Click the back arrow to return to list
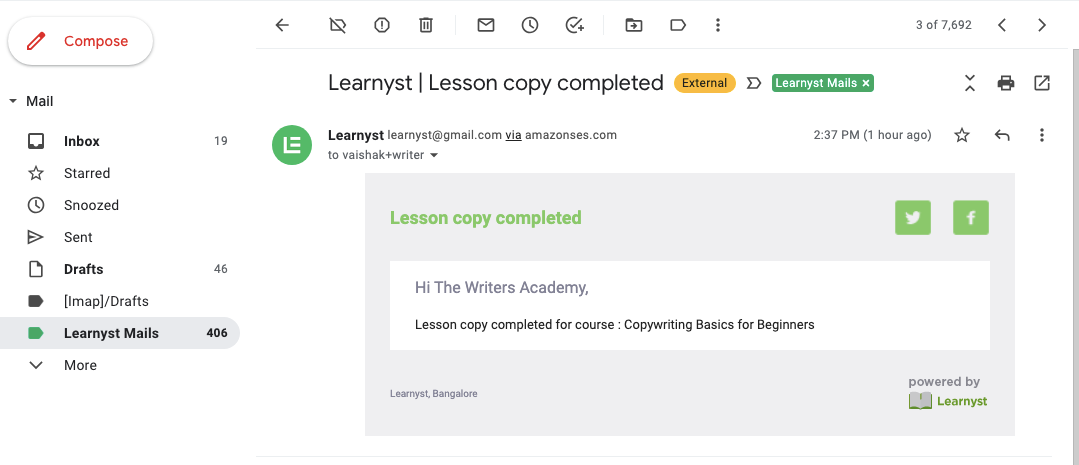The image size is (1079, 465). pos(282,25)
